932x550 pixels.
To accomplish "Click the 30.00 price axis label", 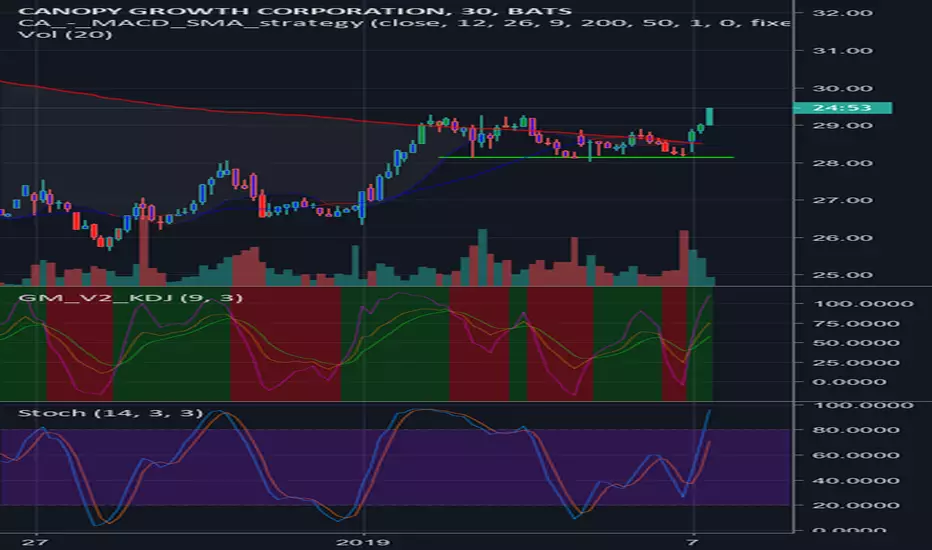I will point(843,89).
